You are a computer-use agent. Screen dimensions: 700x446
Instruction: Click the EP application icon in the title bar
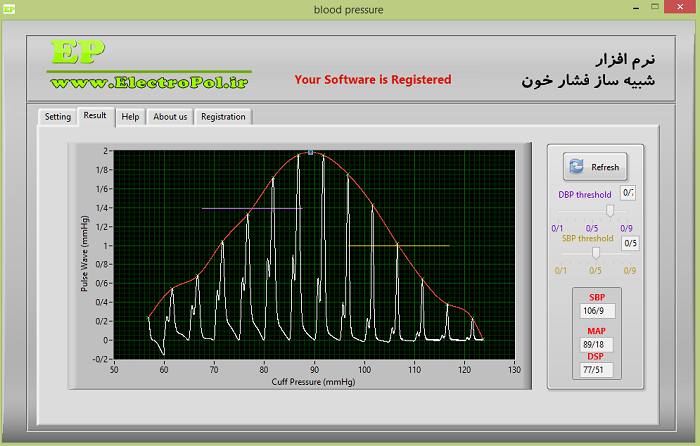[9, 9]
